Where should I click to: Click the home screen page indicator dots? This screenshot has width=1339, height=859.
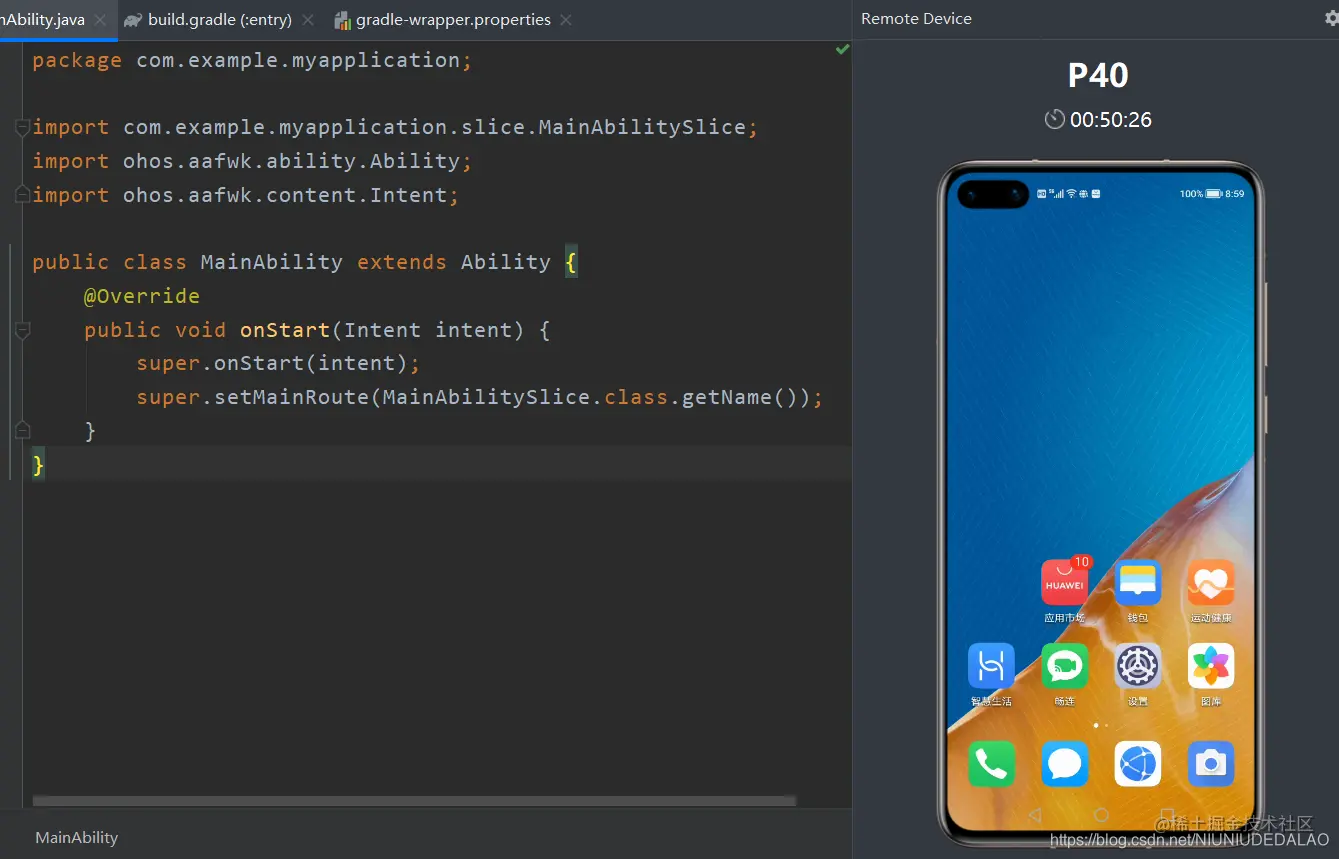[x=1101, y=724]
